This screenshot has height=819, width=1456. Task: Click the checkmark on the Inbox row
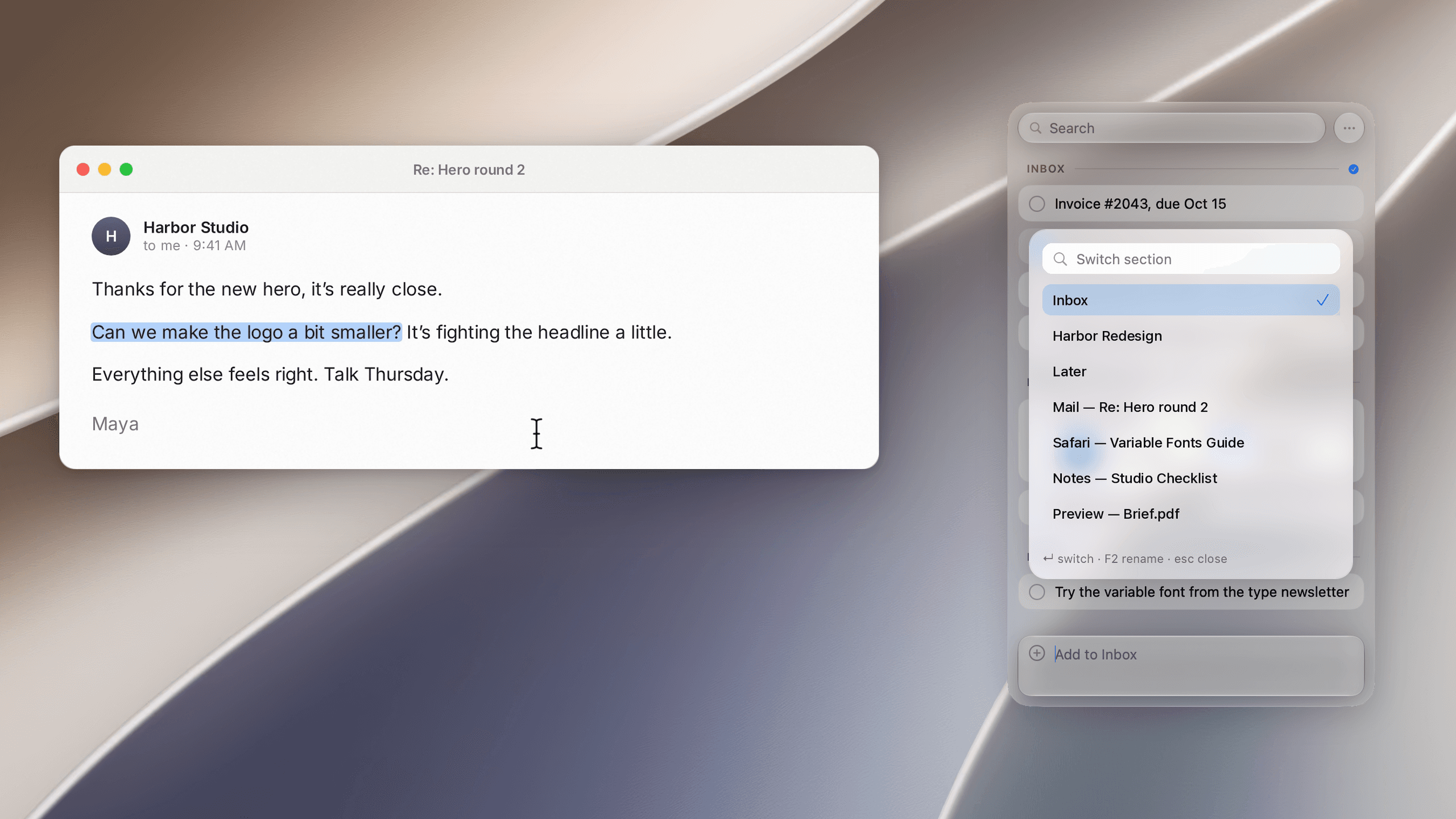1322,300
